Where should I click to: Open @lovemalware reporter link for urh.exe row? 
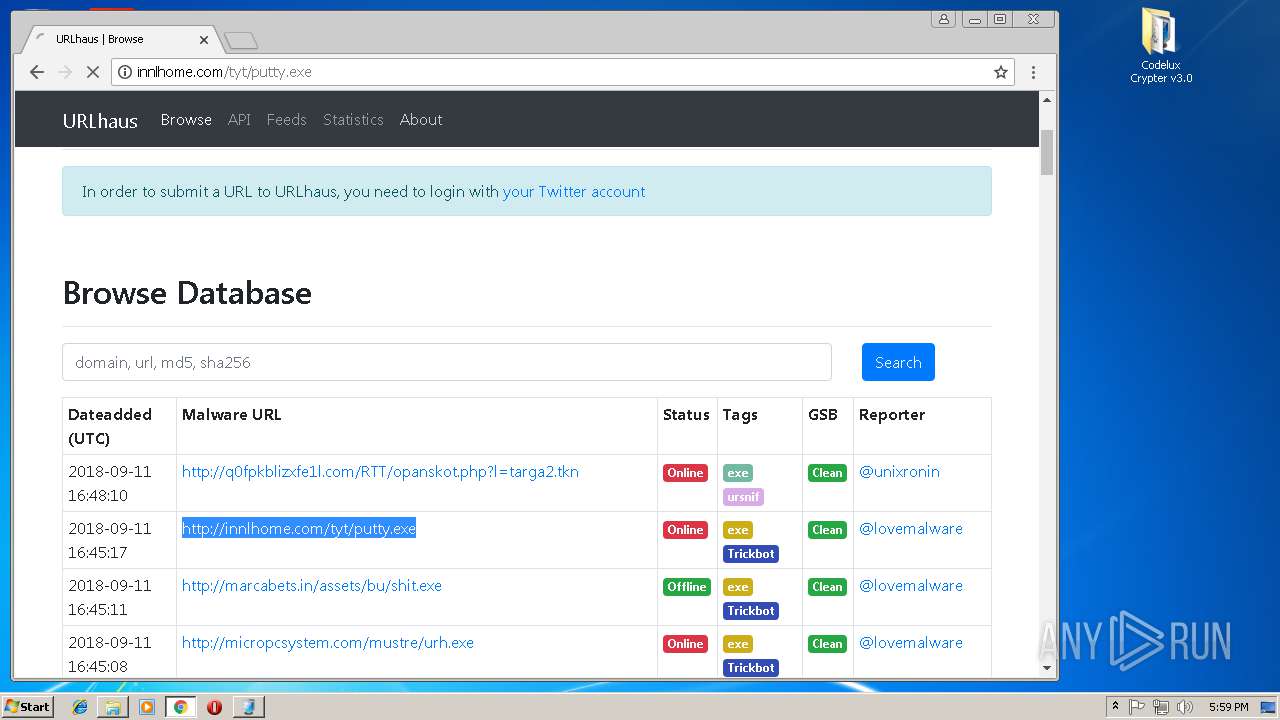coord(911,643)
